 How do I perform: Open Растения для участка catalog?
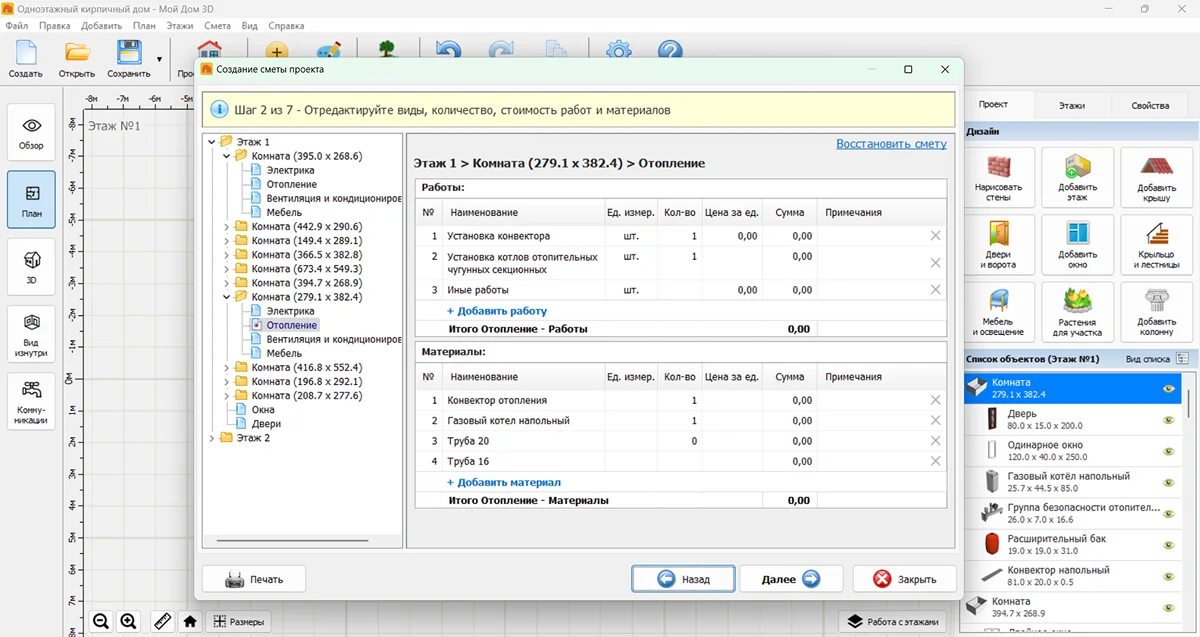(x=1077, y=312)
